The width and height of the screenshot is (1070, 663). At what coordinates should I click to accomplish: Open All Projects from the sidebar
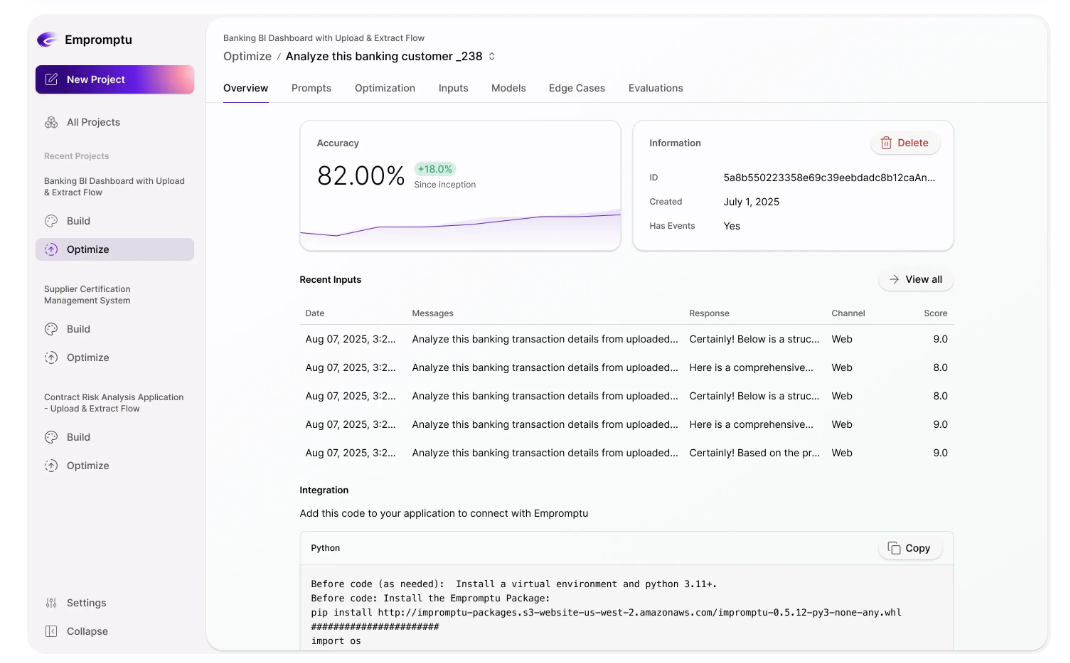93,122
